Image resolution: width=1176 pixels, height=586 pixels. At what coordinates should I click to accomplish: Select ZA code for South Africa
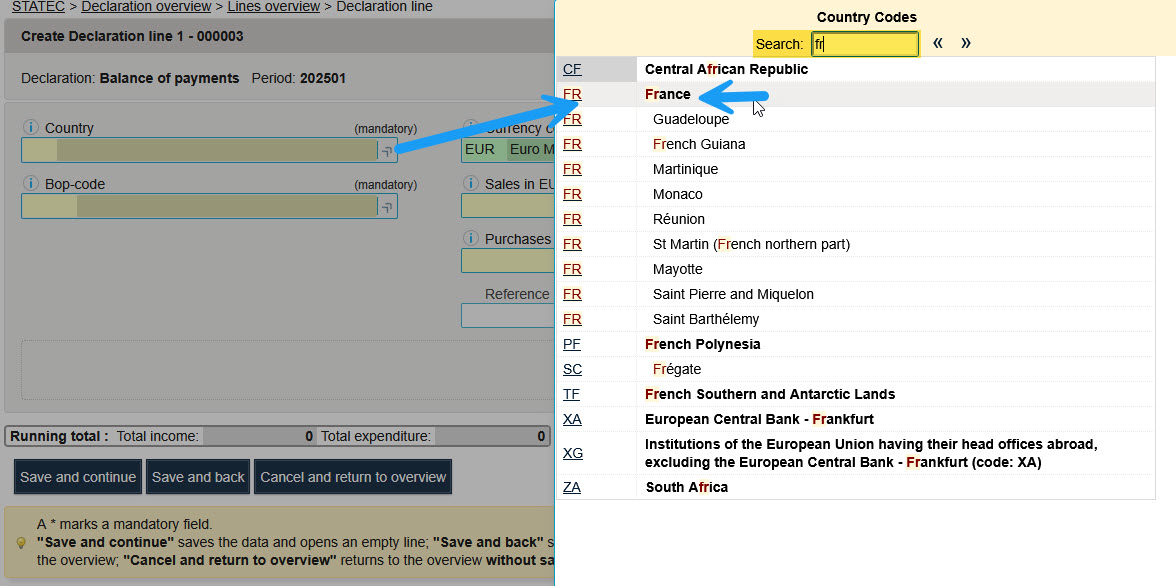click(572, 487)
